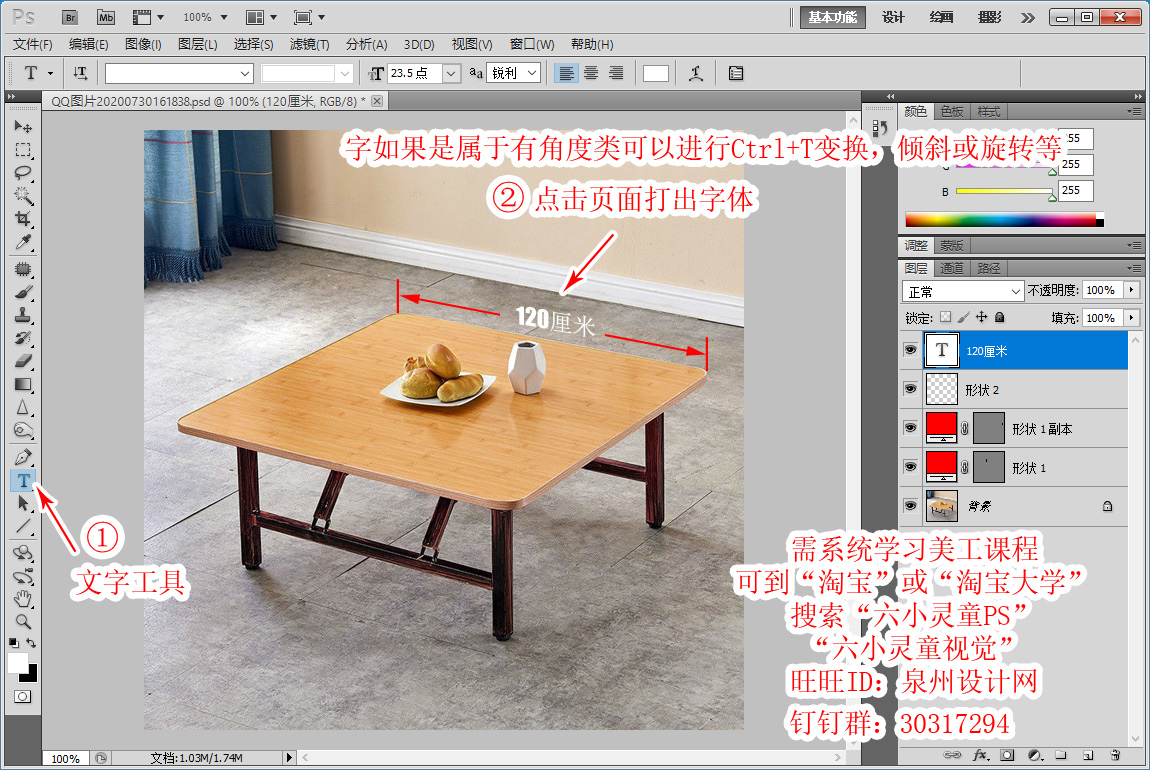Select the Path Selection tool
The height and width of the screenshot is (770, 1150).
pos(23,503)
